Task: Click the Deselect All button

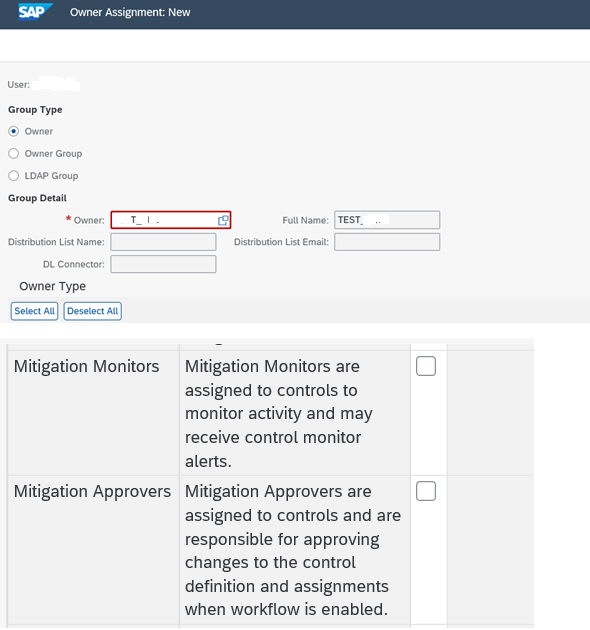Action: [92, 311]
